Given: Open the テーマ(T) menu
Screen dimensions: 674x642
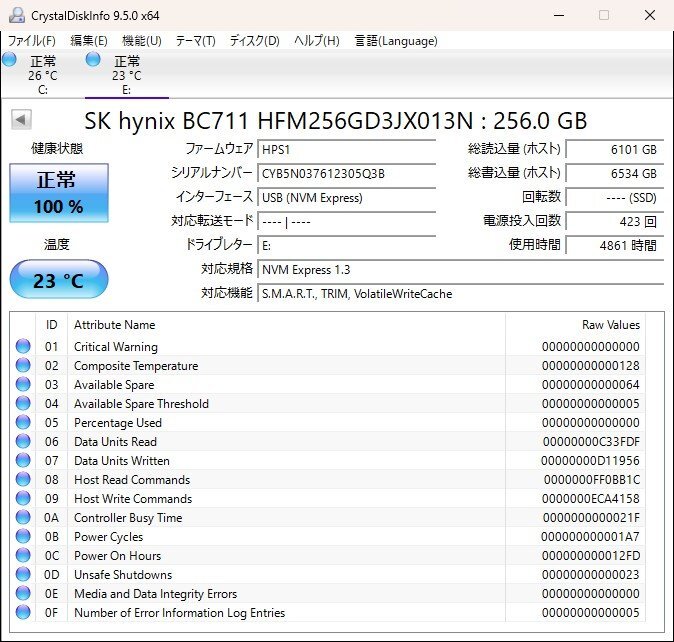Looking at the screenshot, I should 195,41.
